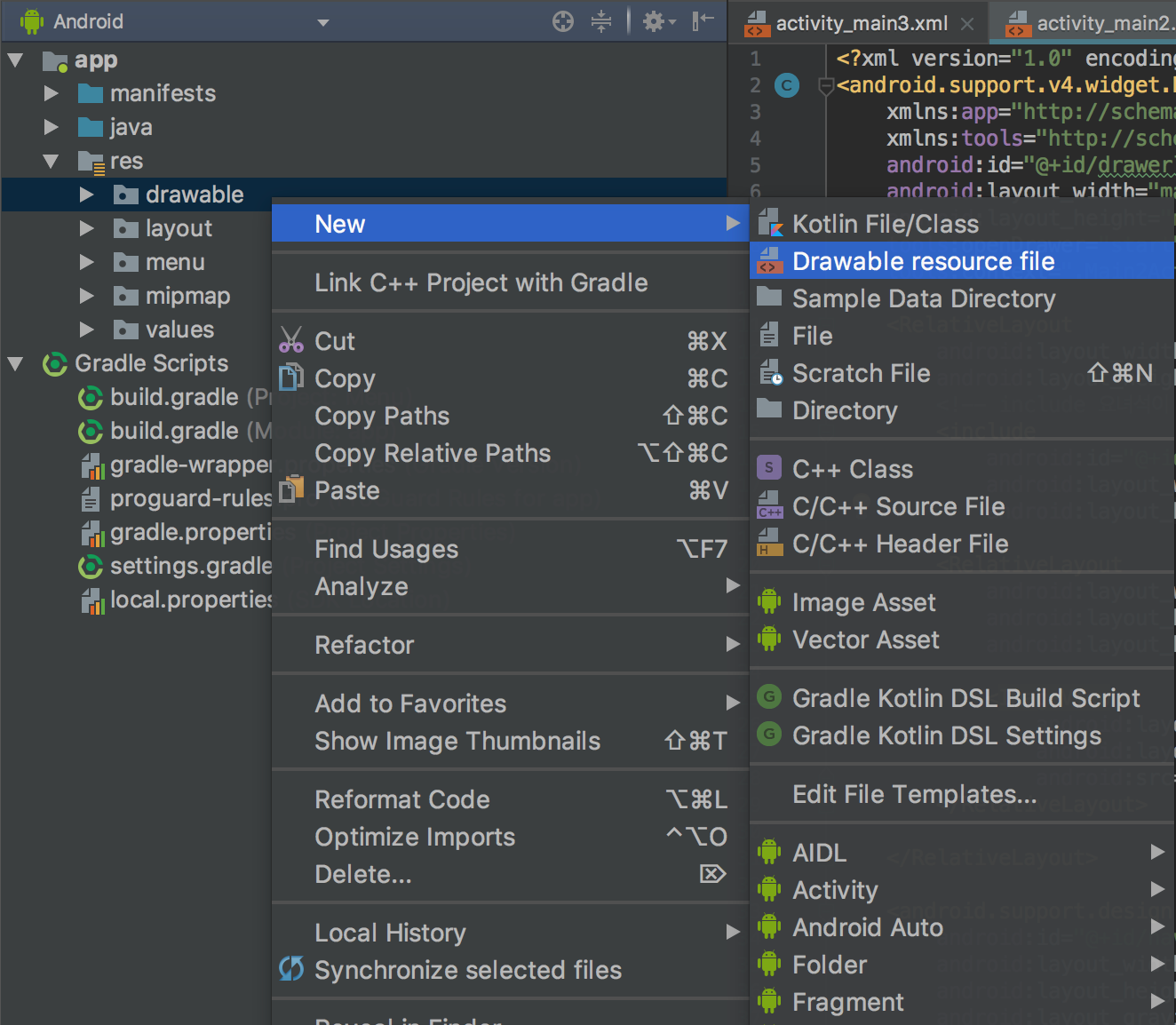Viewport: 1176px width, 1025px height.
Task: Open the Android project view dropdown
Action: [x=323, y=22]
